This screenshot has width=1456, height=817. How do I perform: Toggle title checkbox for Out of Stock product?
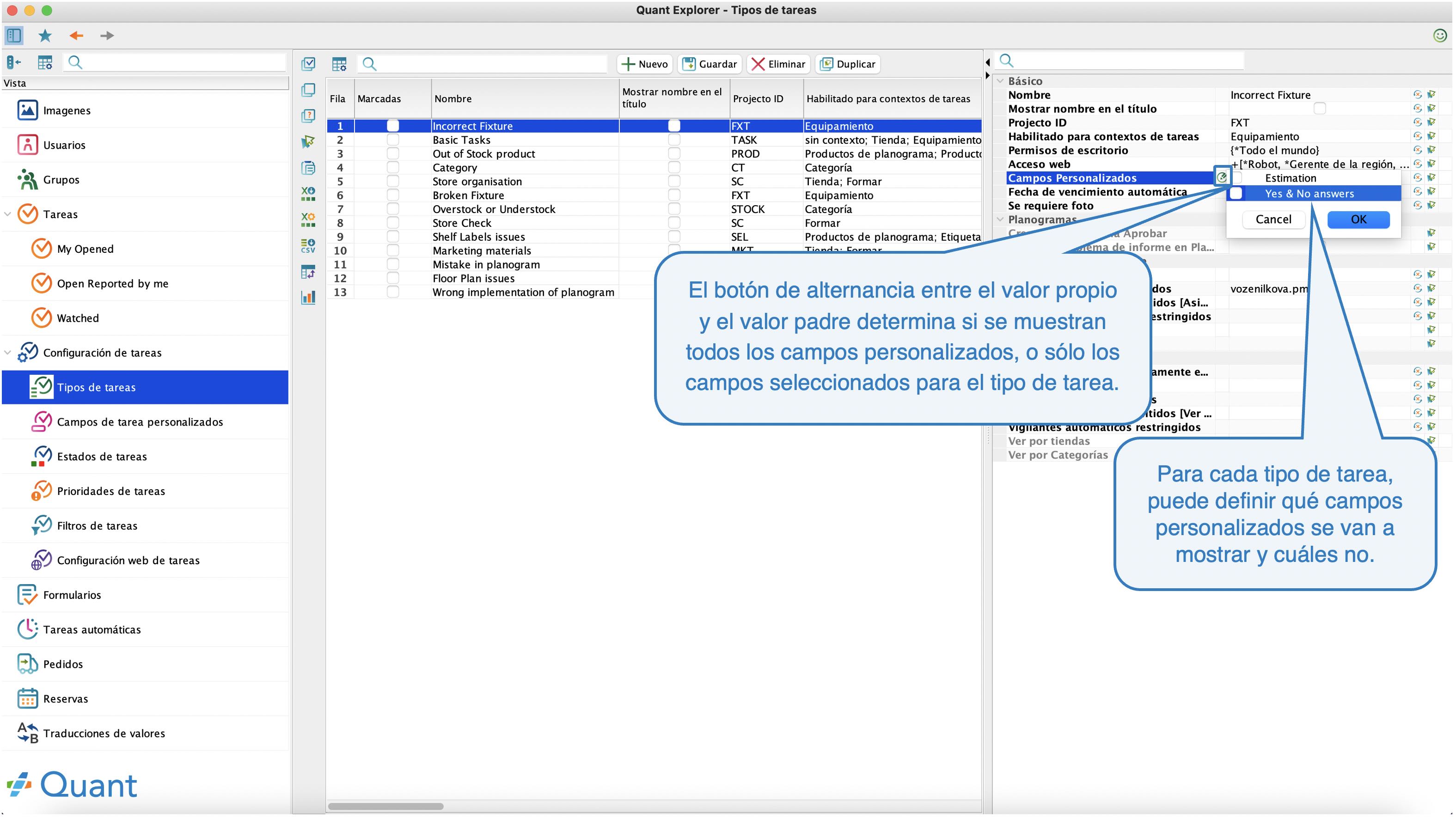point(674,153)
